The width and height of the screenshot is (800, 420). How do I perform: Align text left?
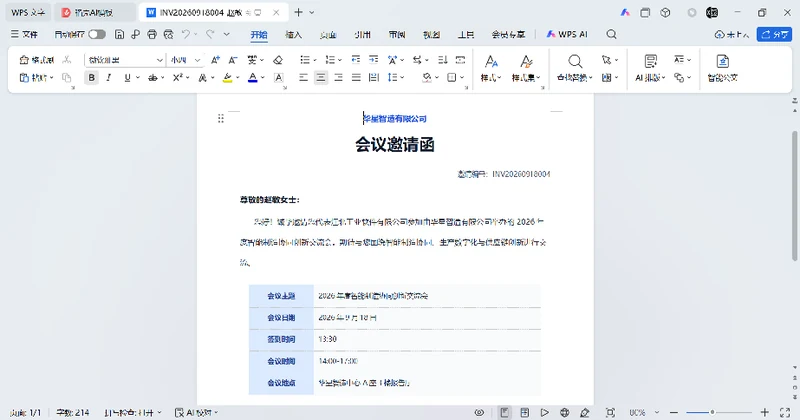(303, 78)
